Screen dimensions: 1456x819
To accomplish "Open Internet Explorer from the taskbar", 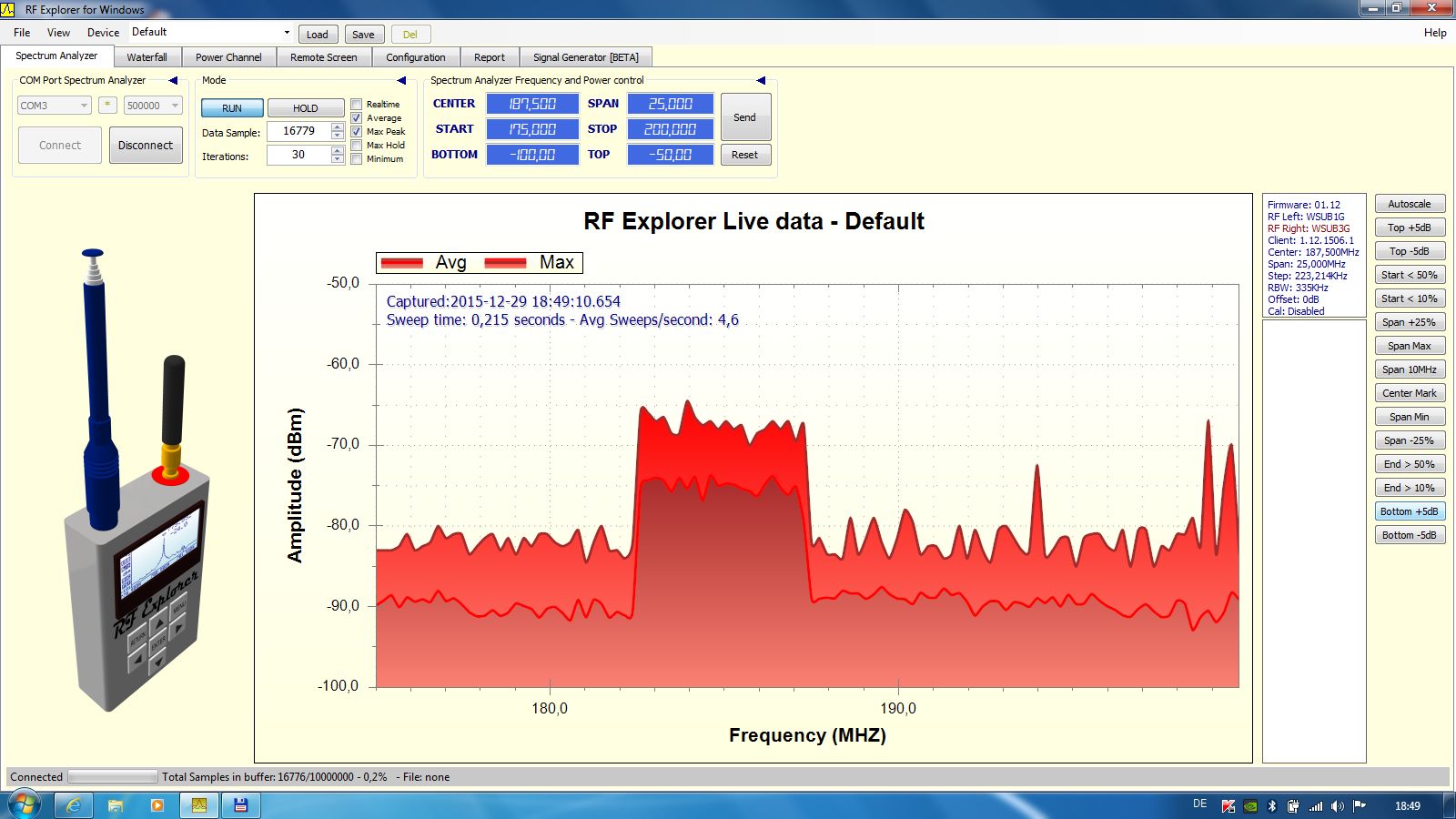I will tap(74, 805).
